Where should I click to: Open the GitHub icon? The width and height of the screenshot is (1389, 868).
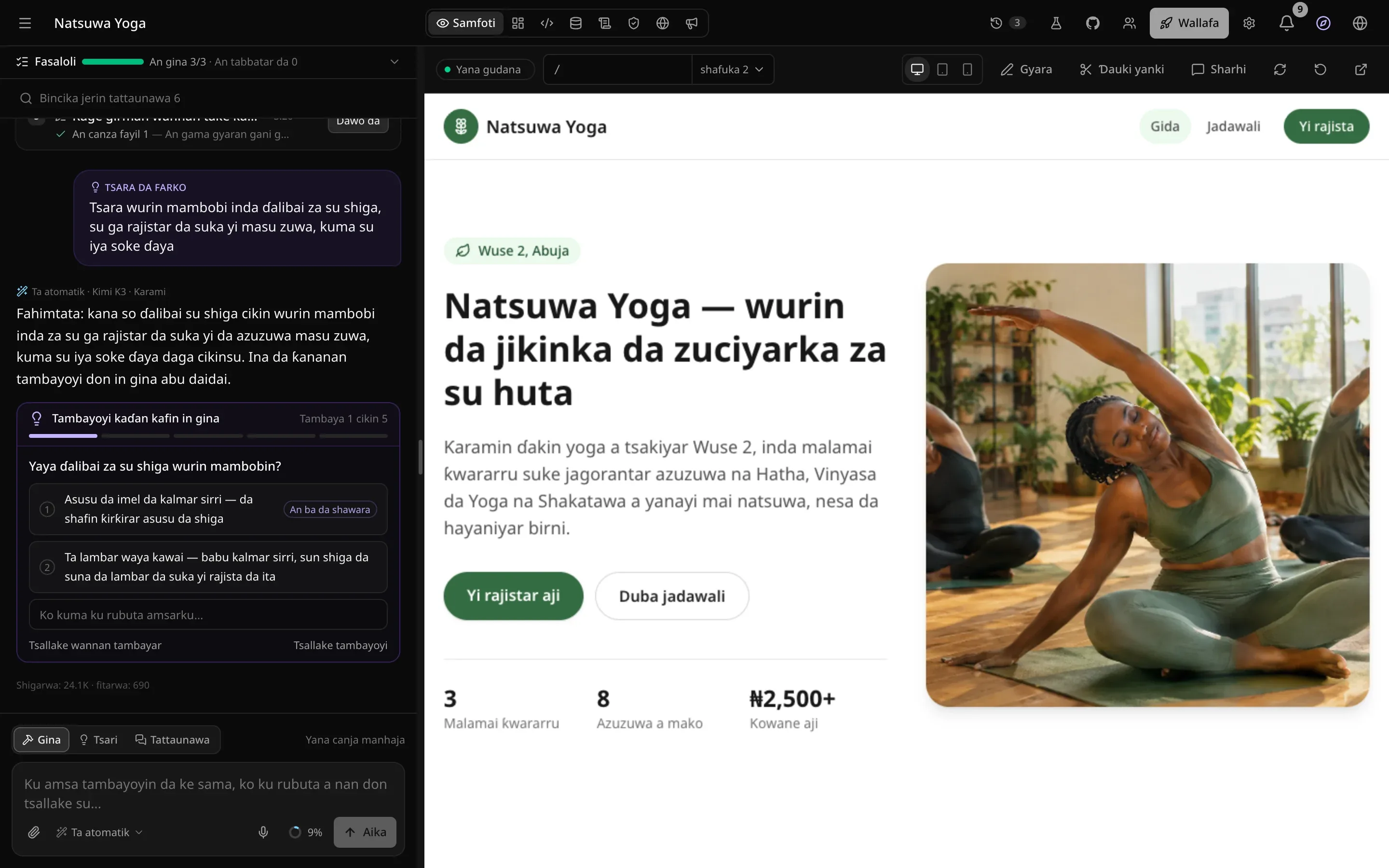[1093, 23]
